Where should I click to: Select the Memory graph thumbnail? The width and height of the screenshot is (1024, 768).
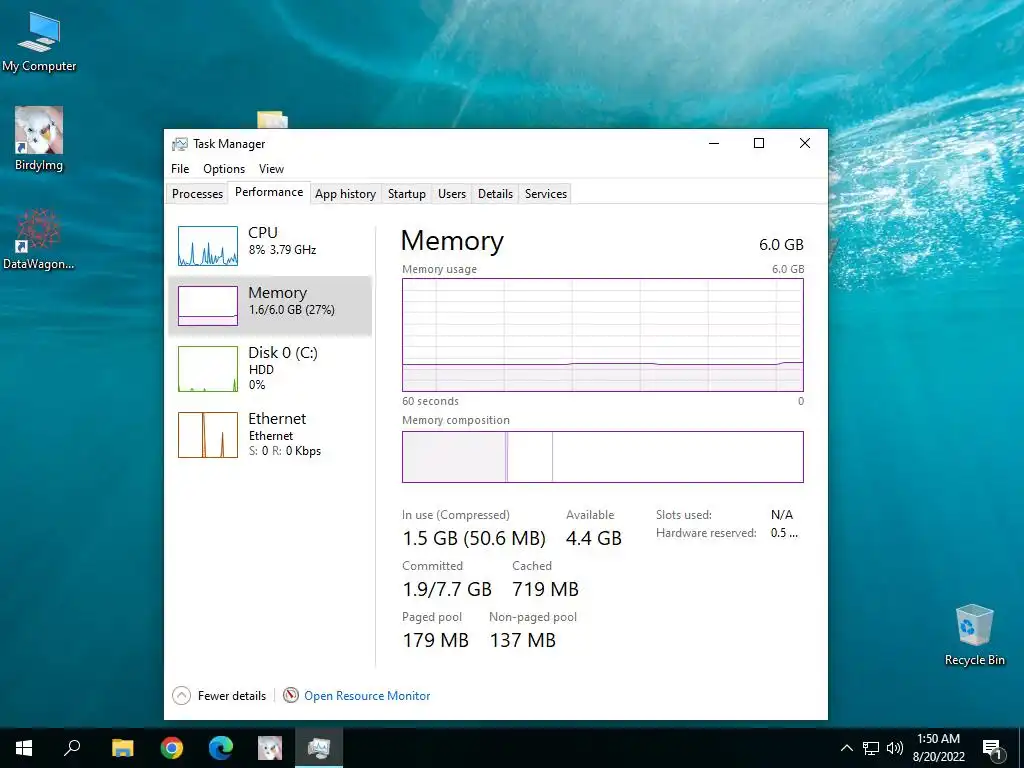[208, 306]
